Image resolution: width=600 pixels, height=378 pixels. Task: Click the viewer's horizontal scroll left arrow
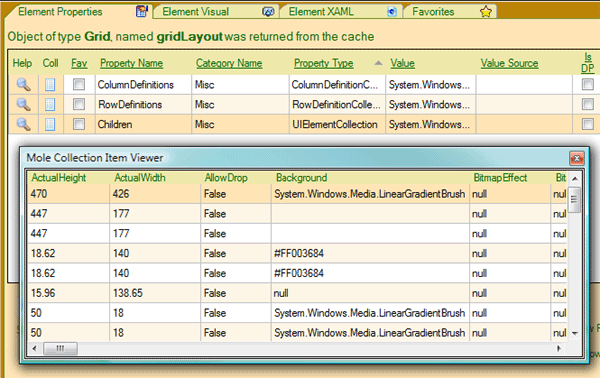click(34, 349)
